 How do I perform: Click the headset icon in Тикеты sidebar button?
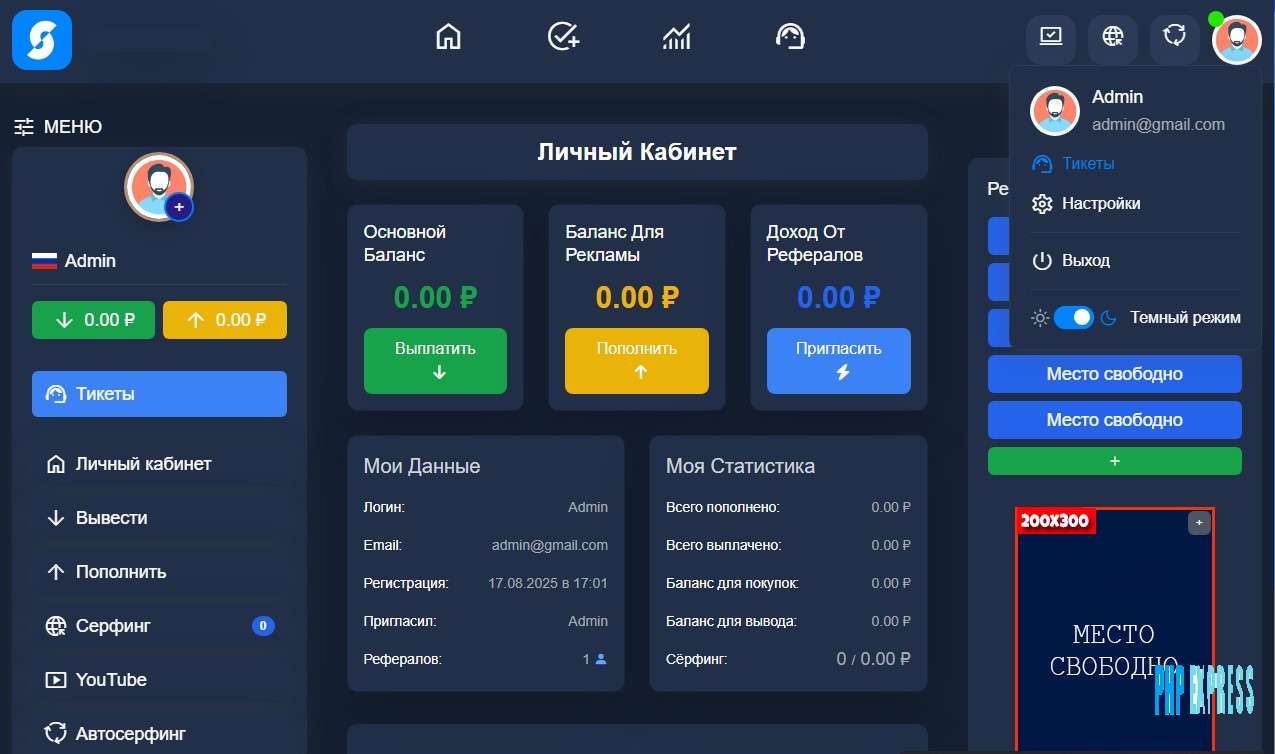pyautogui.click(x=56, y=394)
